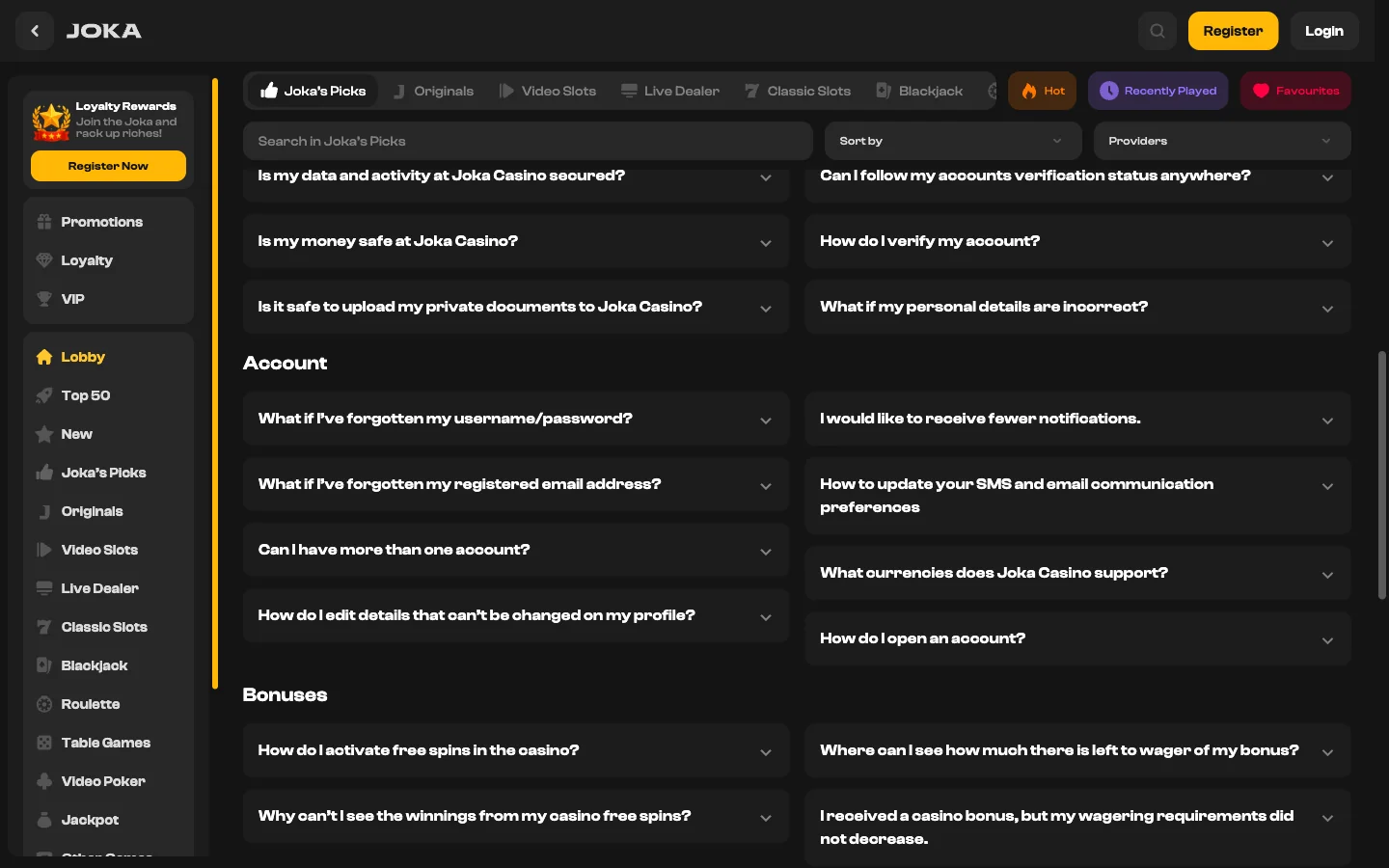
Task: Expand "Is it safe to upload my private documents"
Action: coord(516,307)
